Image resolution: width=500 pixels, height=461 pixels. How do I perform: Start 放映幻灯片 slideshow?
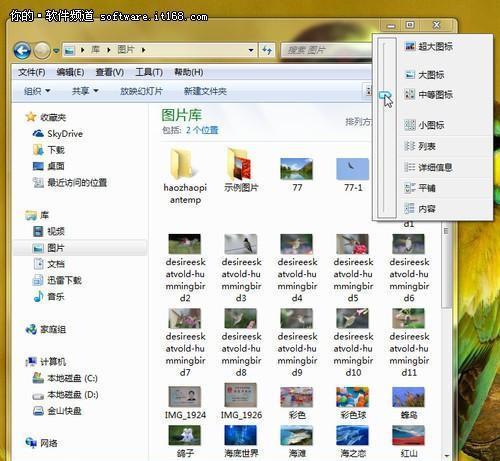pyautogui.click(x=141, y=91)
